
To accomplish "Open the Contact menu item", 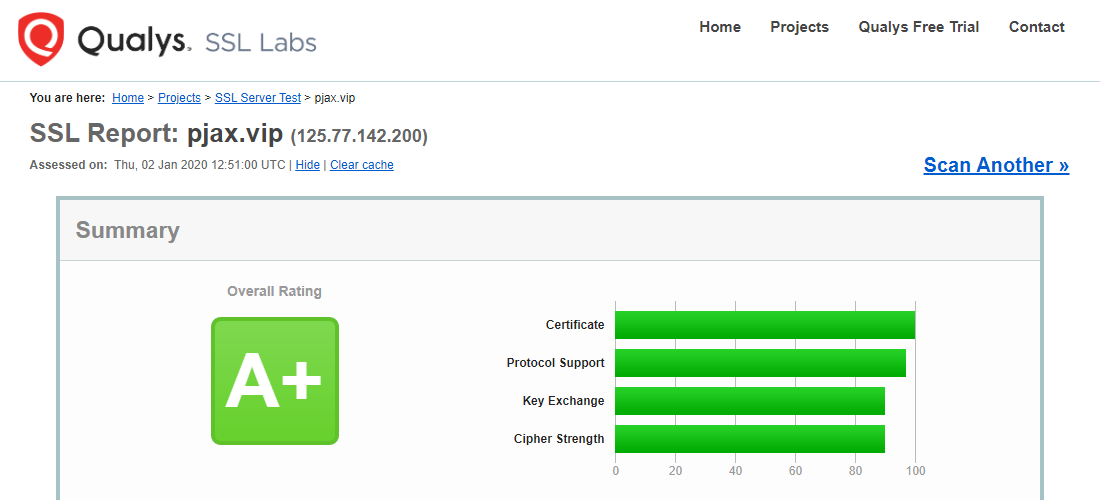I will pyautogui.click(x=1036, y=27).
